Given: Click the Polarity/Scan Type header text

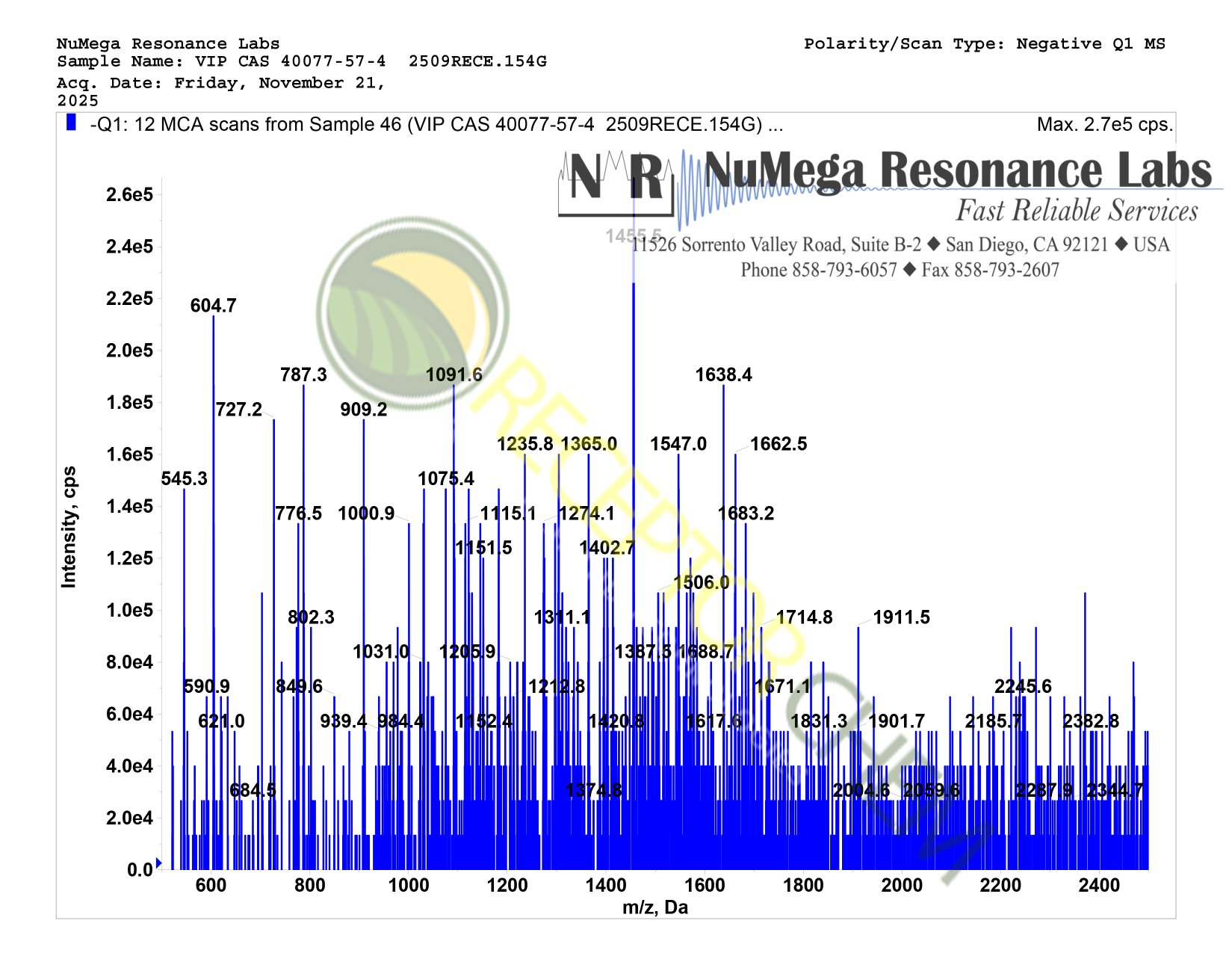Looking at the screenshot, I should 984,44.
